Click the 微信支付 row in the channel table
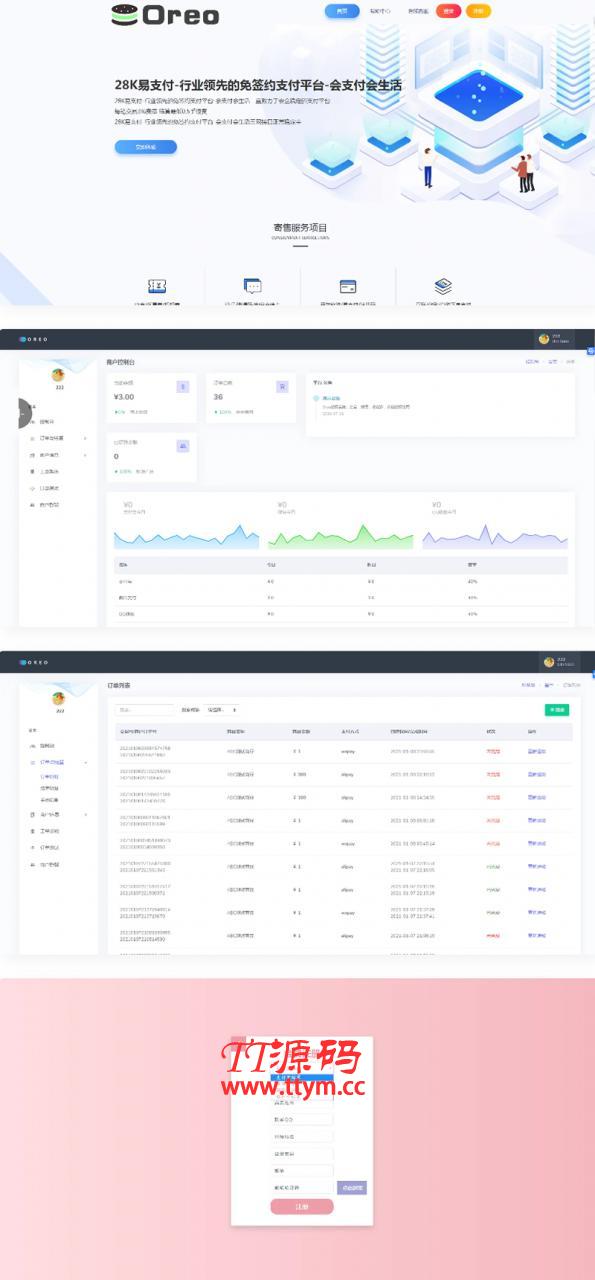Image resolution: width=595 pixels, height=1280 pixels. (x=341, y=597)
